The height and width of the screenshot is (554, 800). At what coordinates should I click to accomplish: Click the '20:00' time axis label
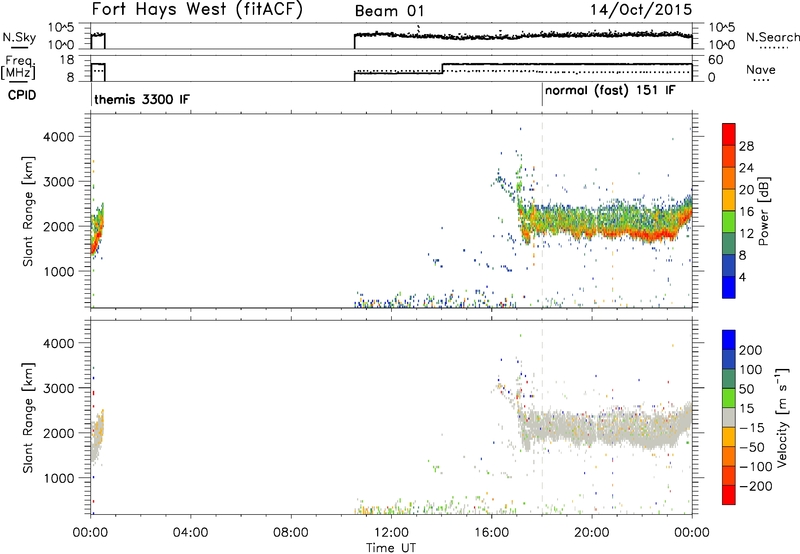point(592,533)
